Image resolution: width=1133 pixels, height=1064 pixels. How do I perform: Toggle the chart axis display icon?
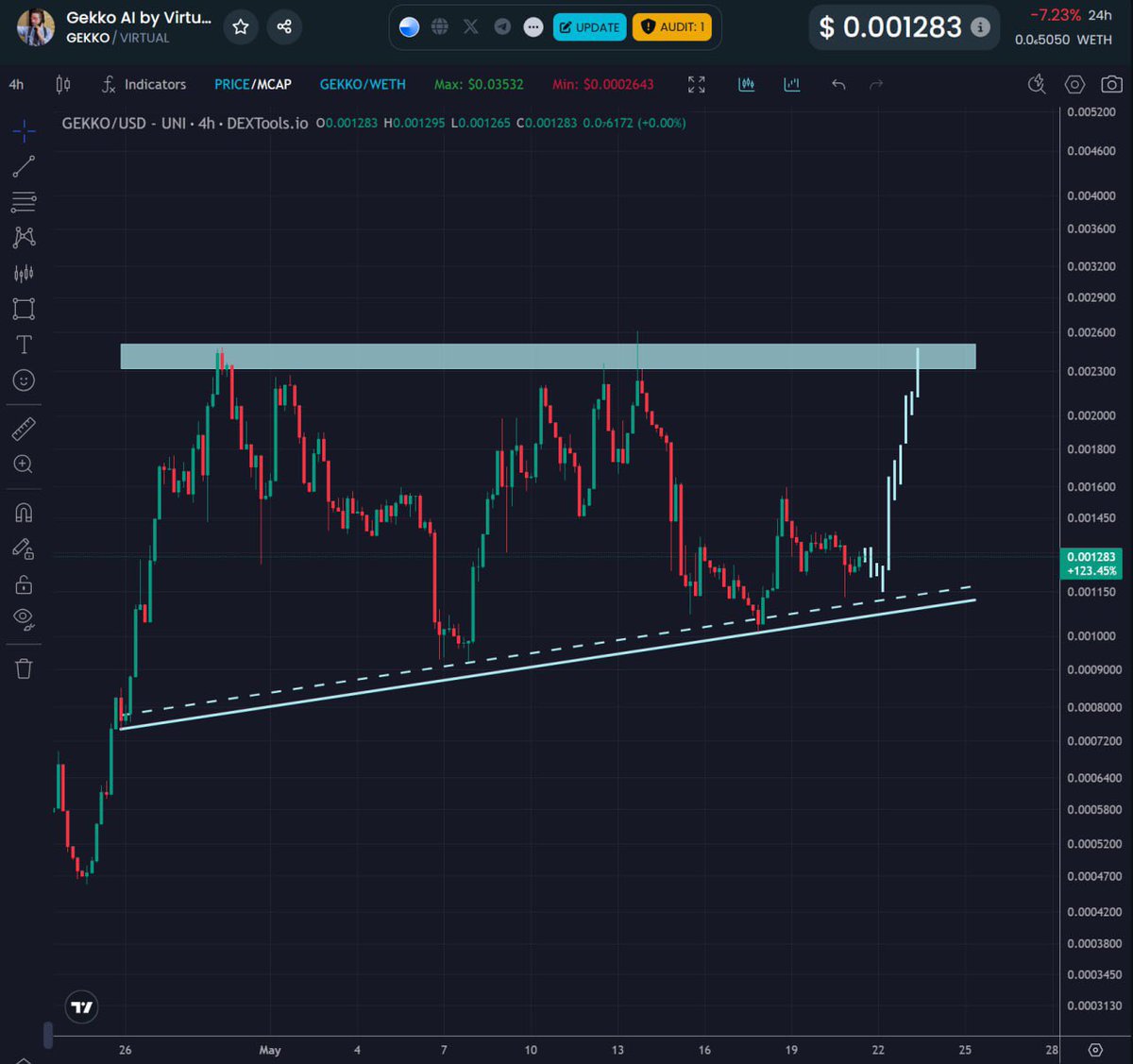(792, 84)
